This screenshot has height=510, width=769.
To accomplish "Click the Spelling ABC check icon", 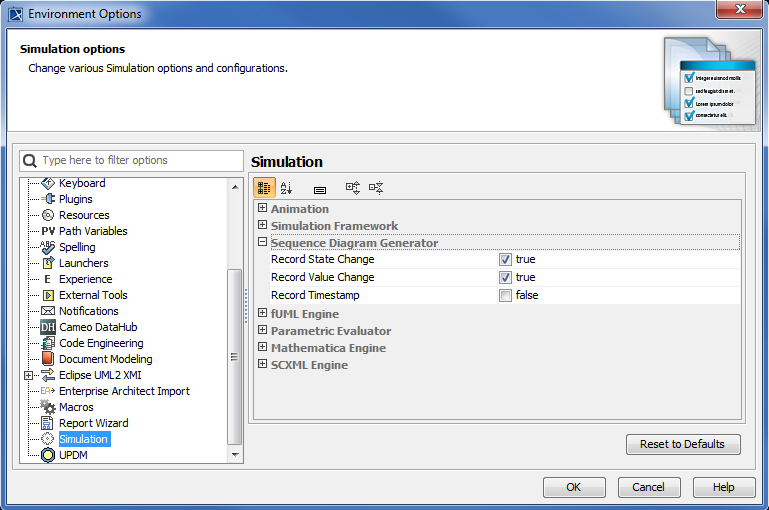I will click(x=48, y=247).
